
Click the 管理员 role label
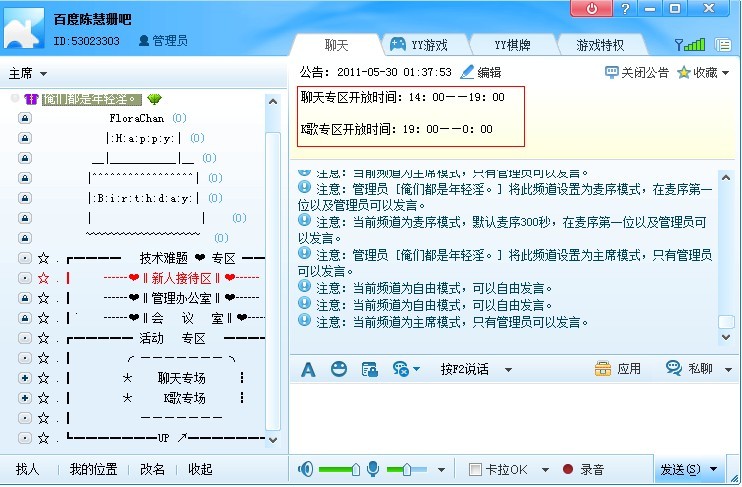click(x=170, y=41)
